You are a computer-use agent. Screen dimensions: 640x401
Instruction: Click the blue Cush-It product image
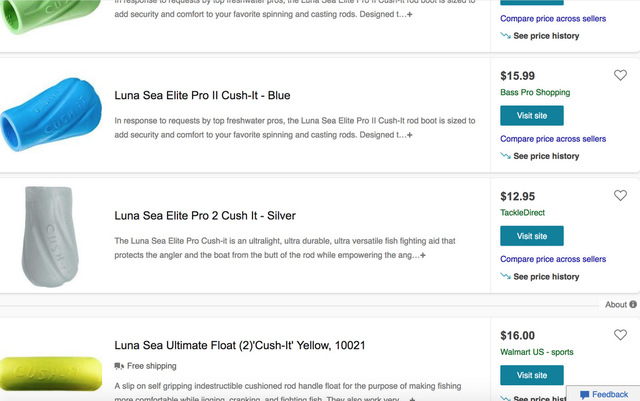(50, 116)
